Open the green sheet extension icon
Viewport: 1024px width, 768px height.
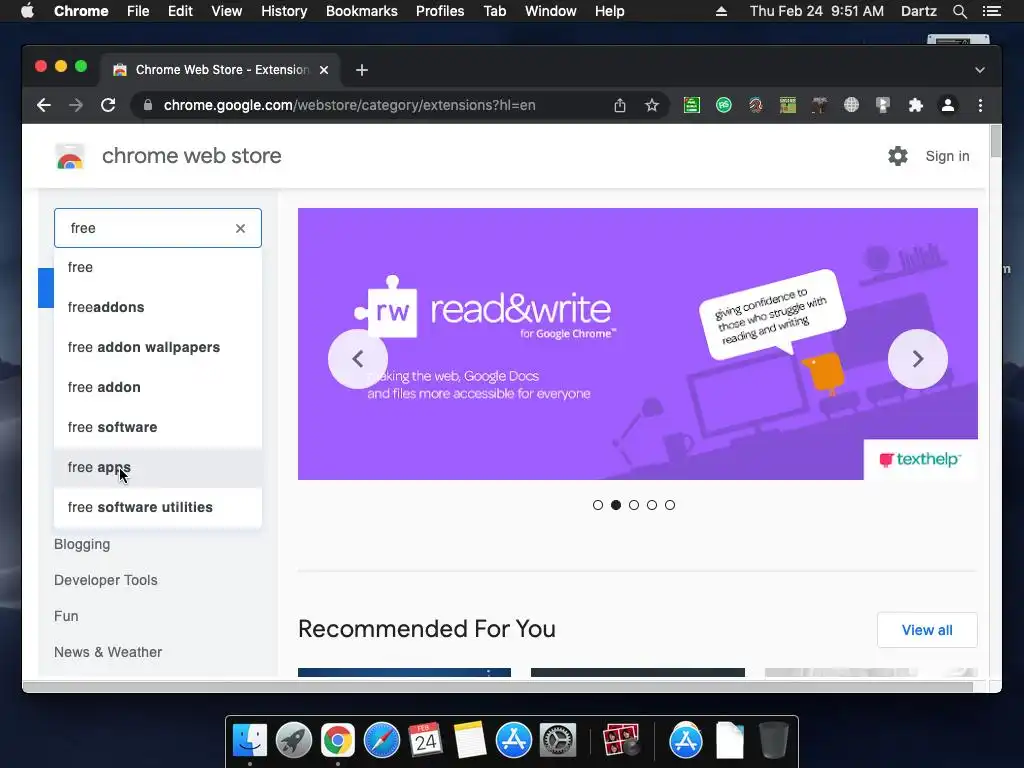coord(692,104)
